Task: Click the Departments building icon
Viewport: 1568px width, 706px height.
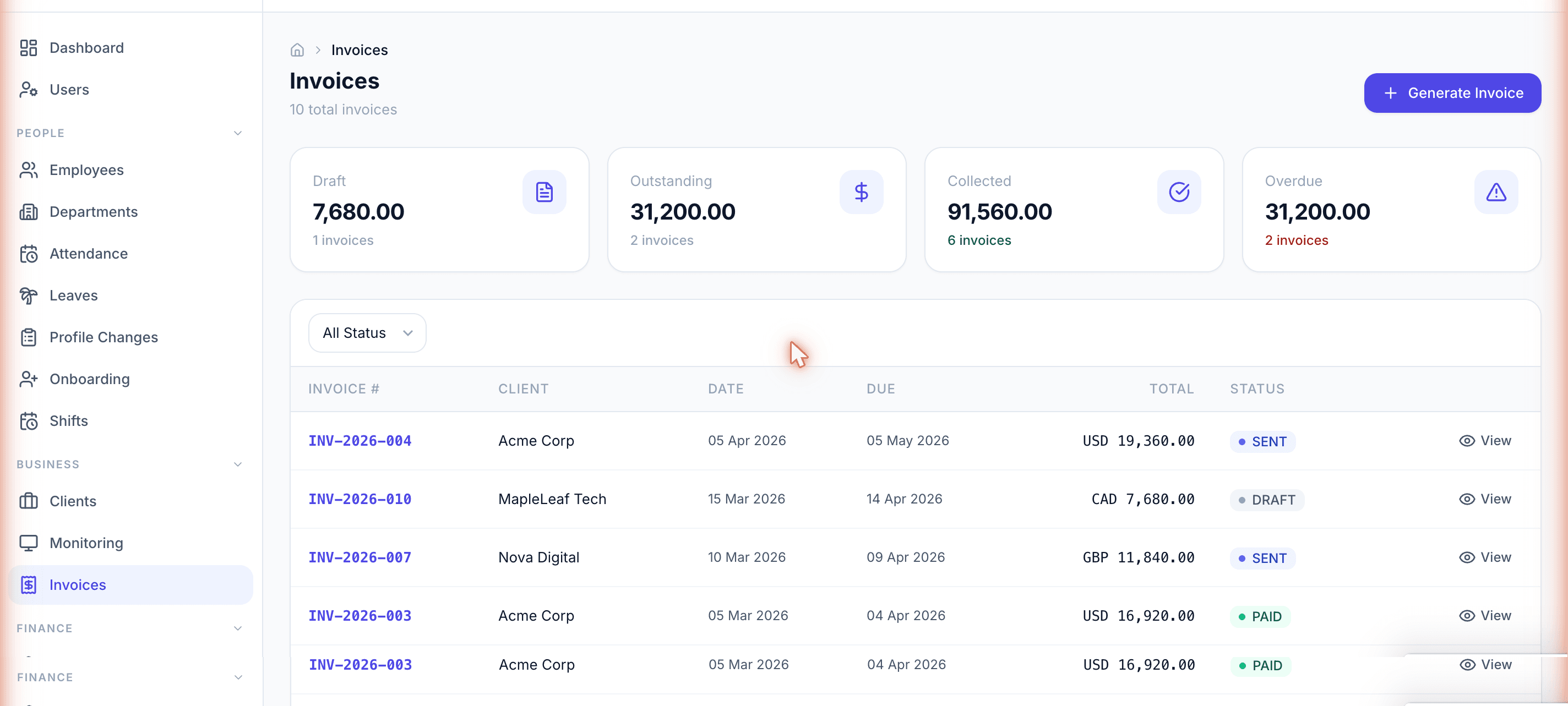Action: pyautogui.click(x=29, y=212)
